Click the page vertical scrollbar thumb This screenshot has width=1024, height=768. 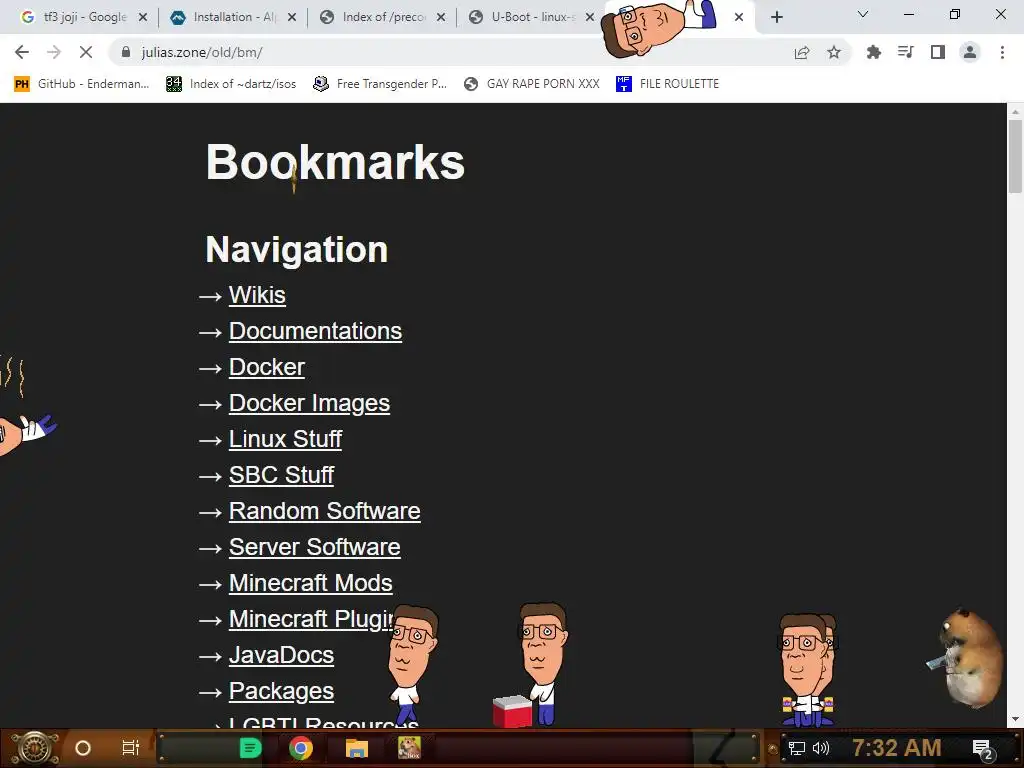tap(1015, 157)
